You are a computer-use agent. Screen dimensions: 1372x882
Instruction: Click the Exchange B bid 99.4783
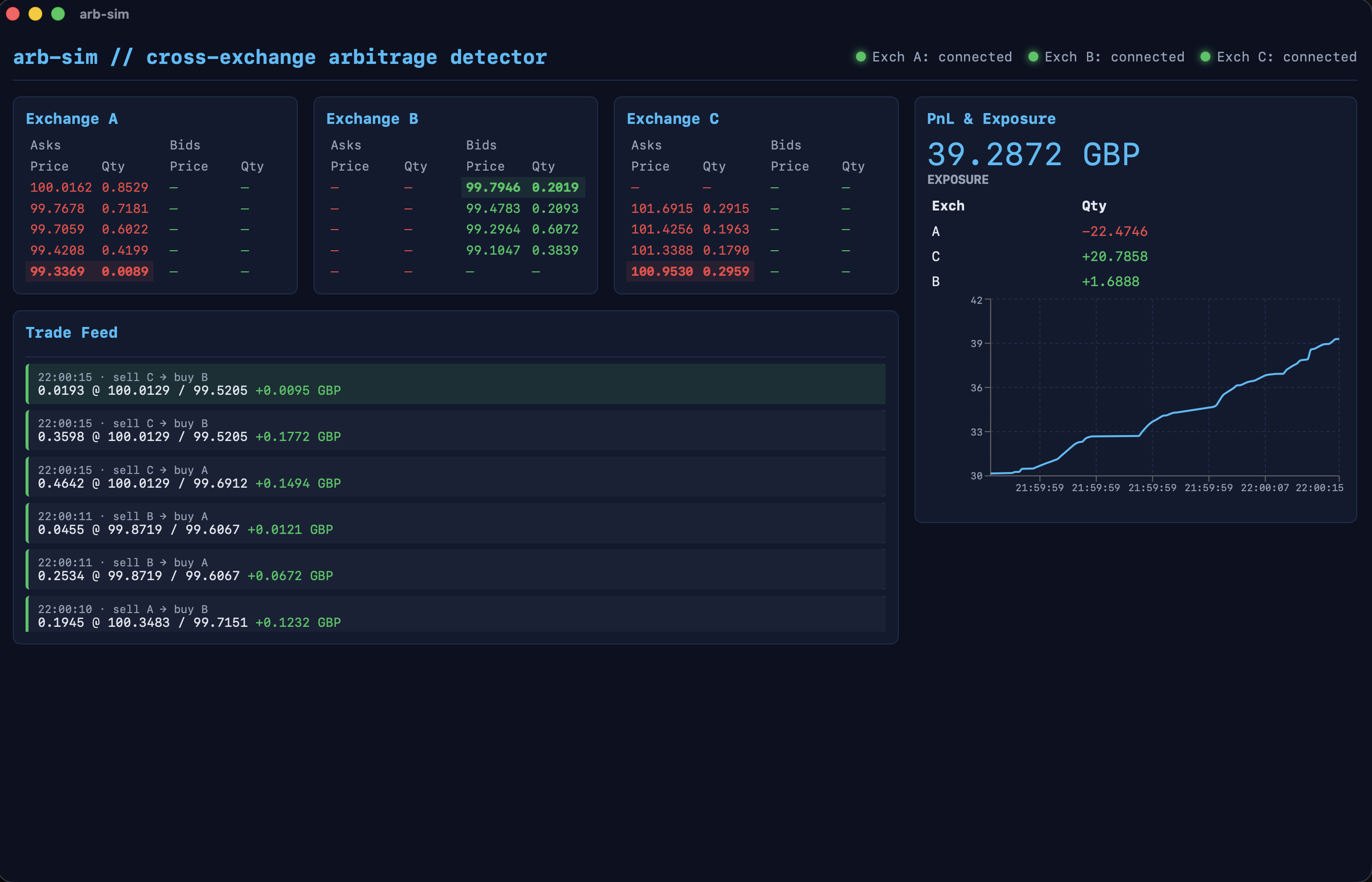pos(493,208)
